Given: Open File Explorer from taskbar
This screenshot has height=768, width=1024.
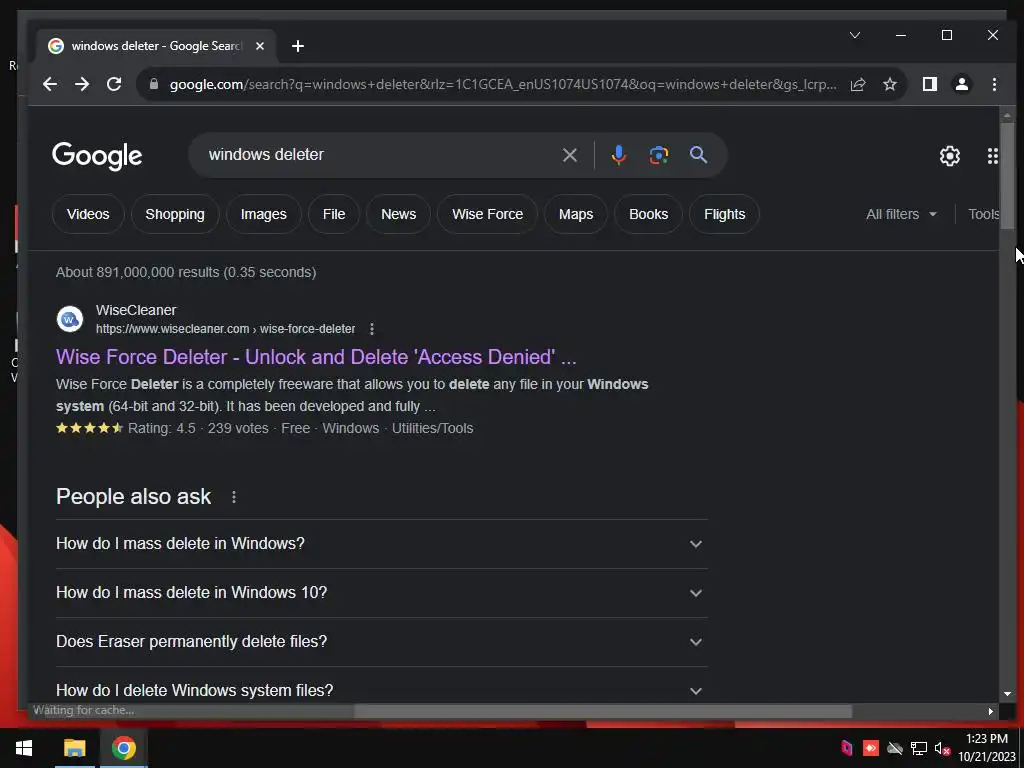Looking at the screenshot, I should tap(74, 748).
